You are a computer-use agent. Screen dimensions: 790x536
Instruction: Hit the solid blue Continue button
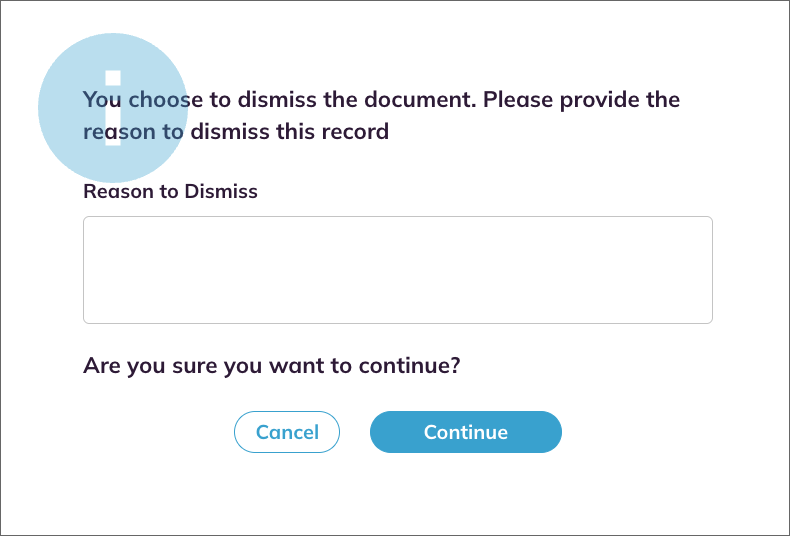465,432
